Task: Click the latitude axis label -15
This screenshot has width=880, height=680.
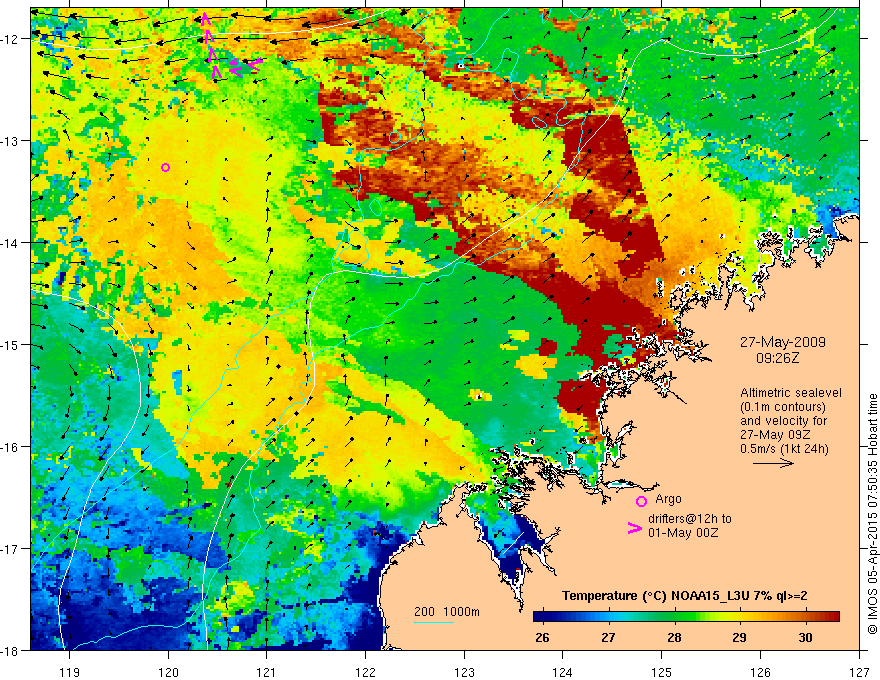Action: pos(10,345)
